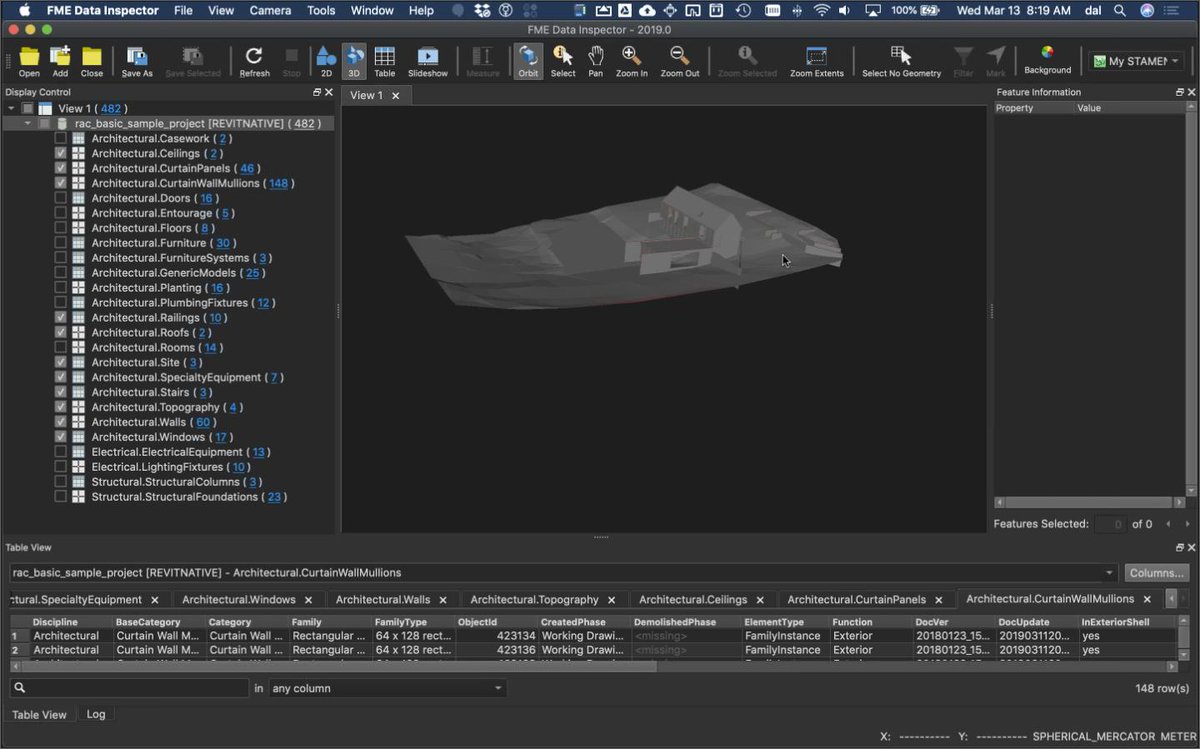Open the Log tab
This screenshot has width=1200, height=749.
pos(96,714)
